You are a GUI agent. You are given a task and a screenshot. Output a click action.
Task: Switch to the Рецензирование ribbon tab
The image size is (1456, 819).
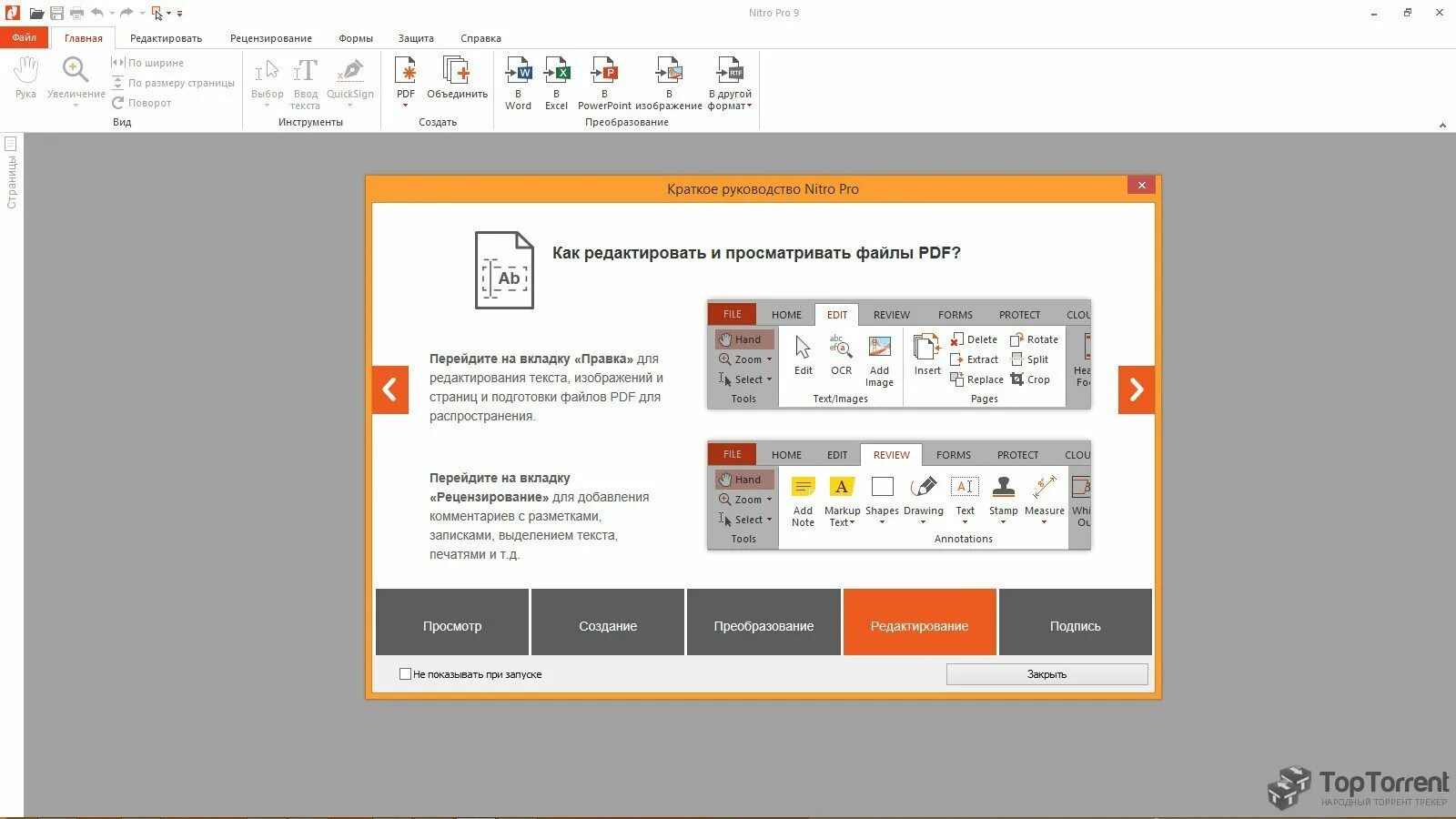pos(271,38)
